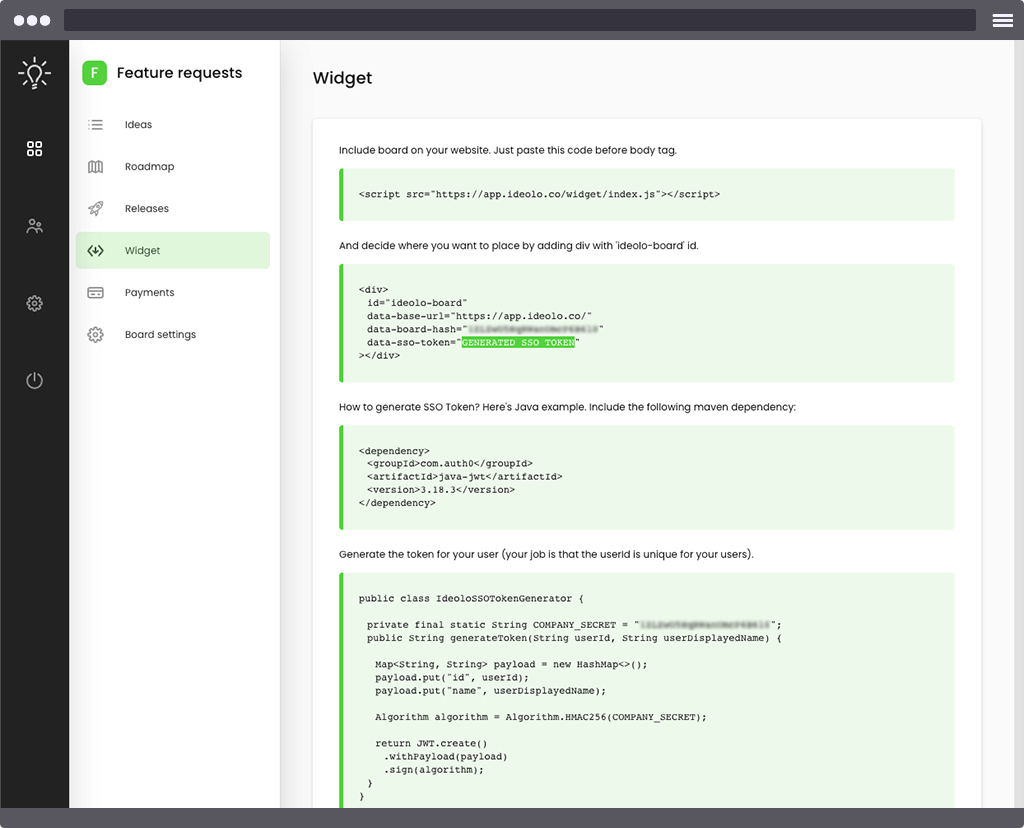Open the Roadmap section
The image size is (1024, 828).
(149, 167)
